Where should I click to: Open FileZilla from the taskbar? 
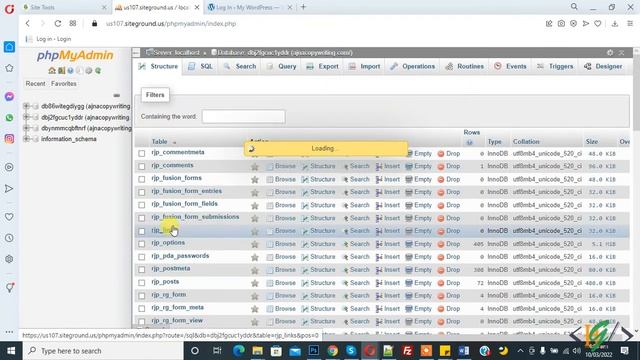point(407,351)
